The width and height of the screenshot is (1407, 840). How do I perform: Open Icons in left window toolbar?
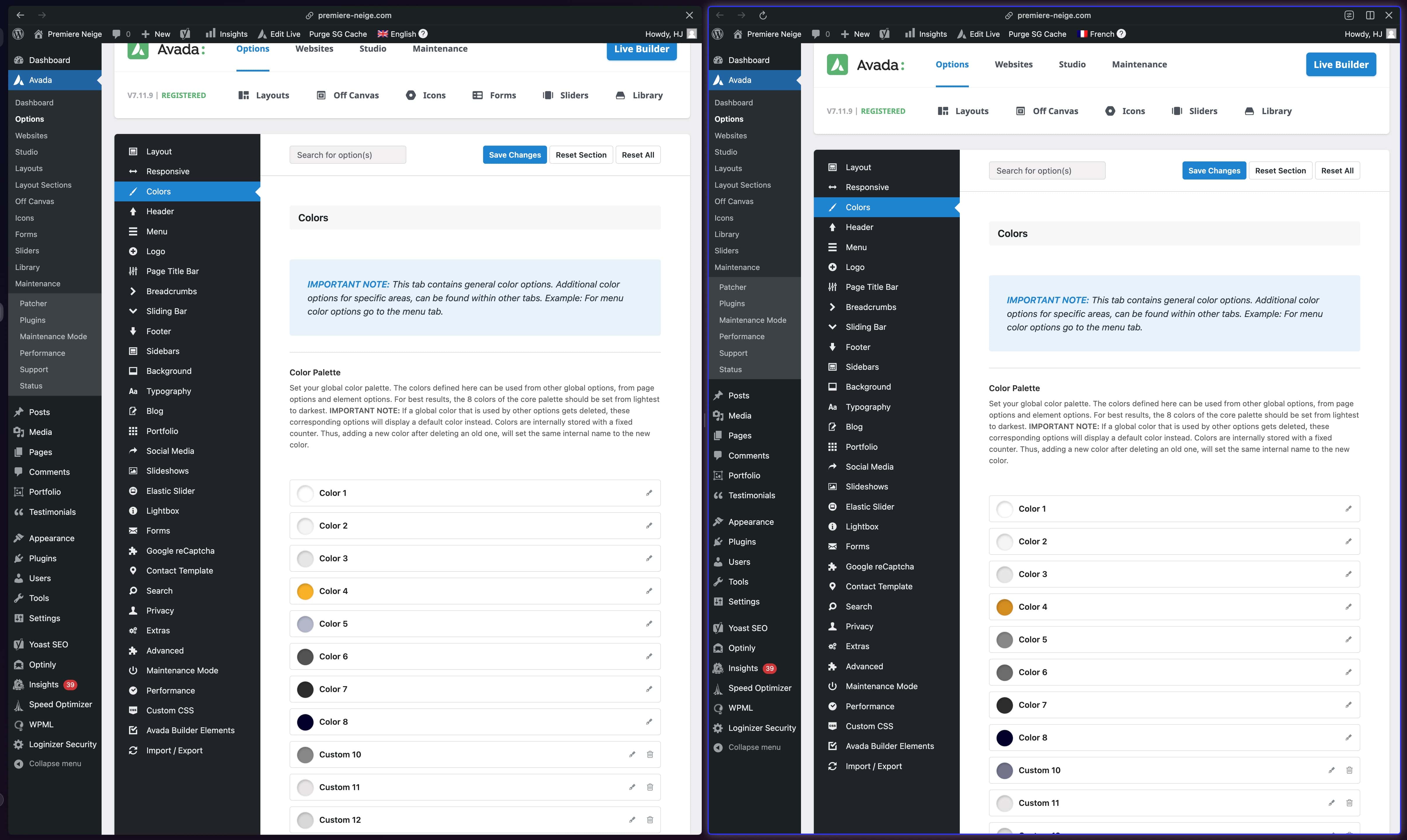coord(426,95)
